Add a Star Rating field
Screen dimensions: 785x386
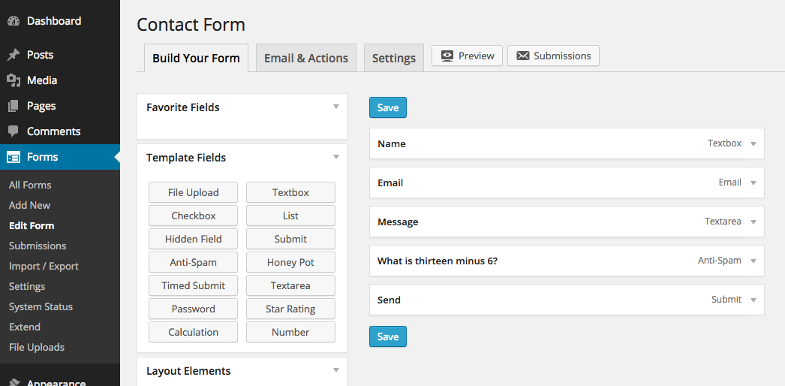(291, 309)
